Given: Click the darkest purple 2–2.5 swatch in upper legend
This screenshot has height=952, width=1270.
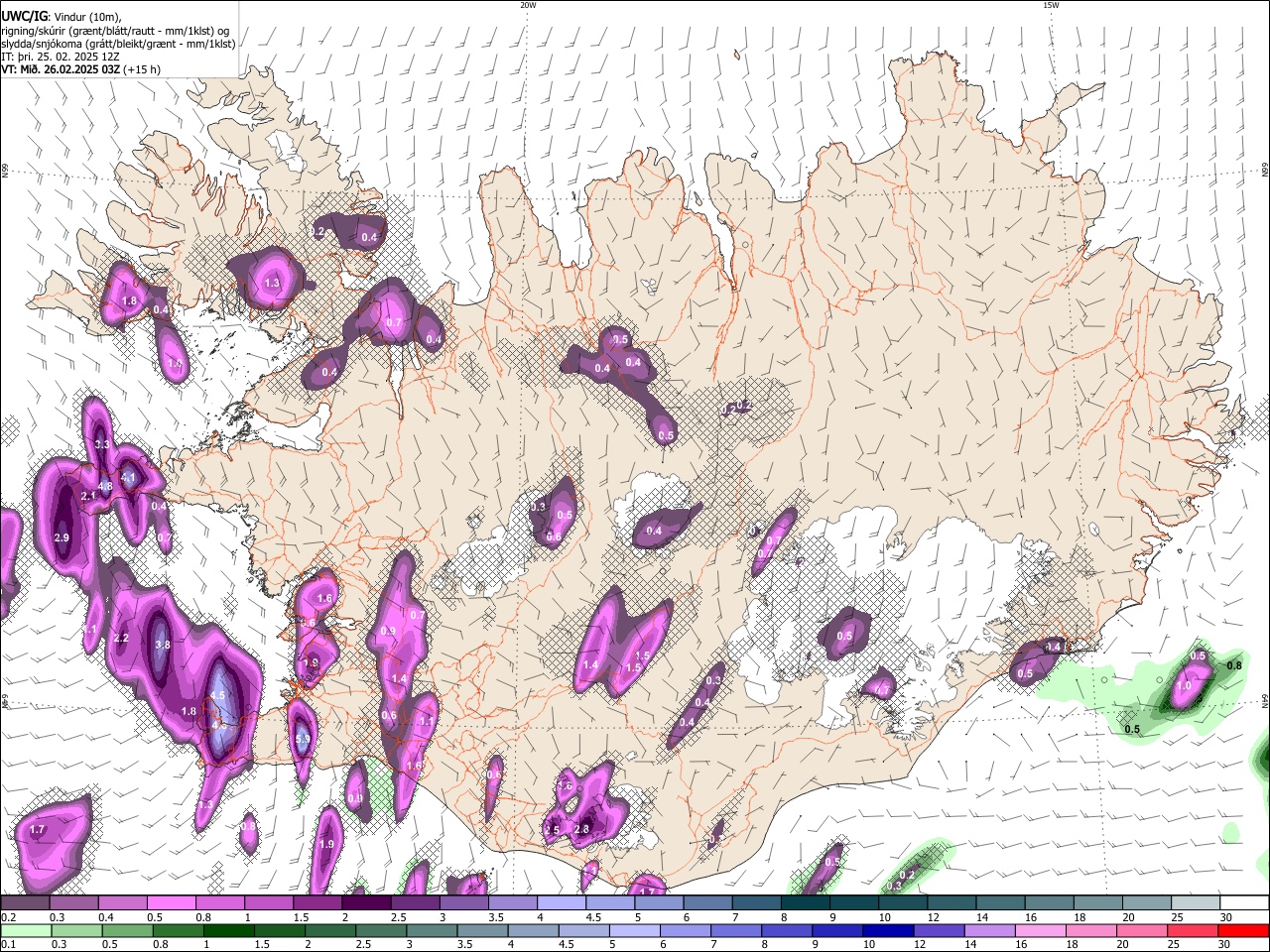Looking at the screenshot, I should 366,903.
